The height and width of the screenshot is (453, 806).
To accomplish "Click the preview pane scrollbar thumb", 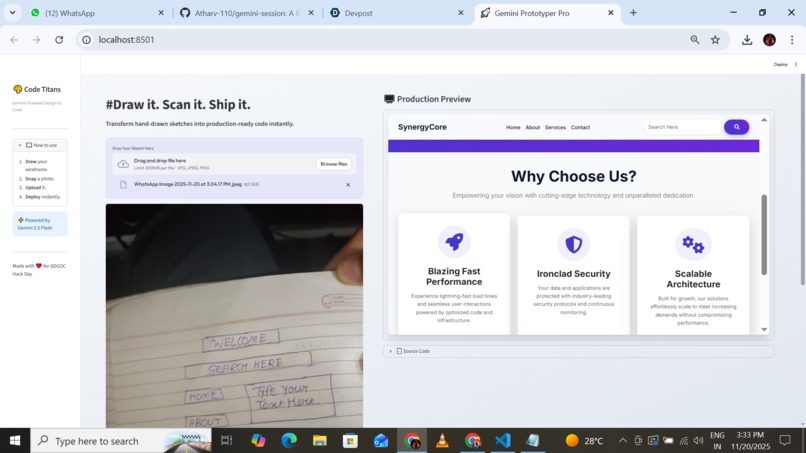I will (764, 234).
